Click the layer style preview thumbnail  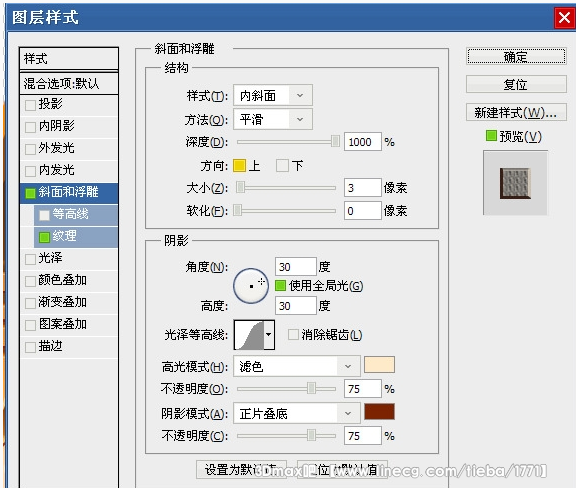515,183
